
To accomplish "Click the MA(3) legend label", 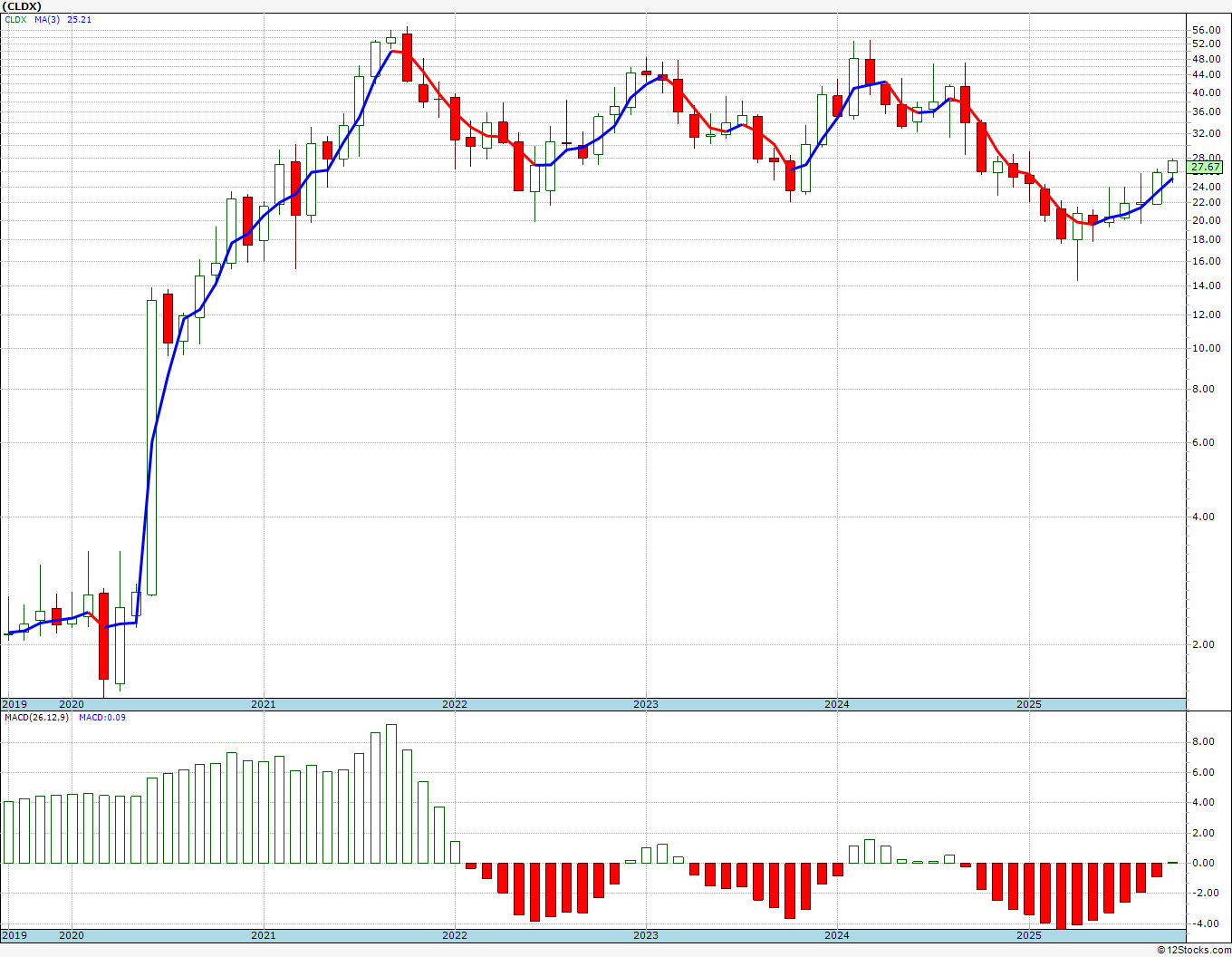I will (x=48, y=19).
